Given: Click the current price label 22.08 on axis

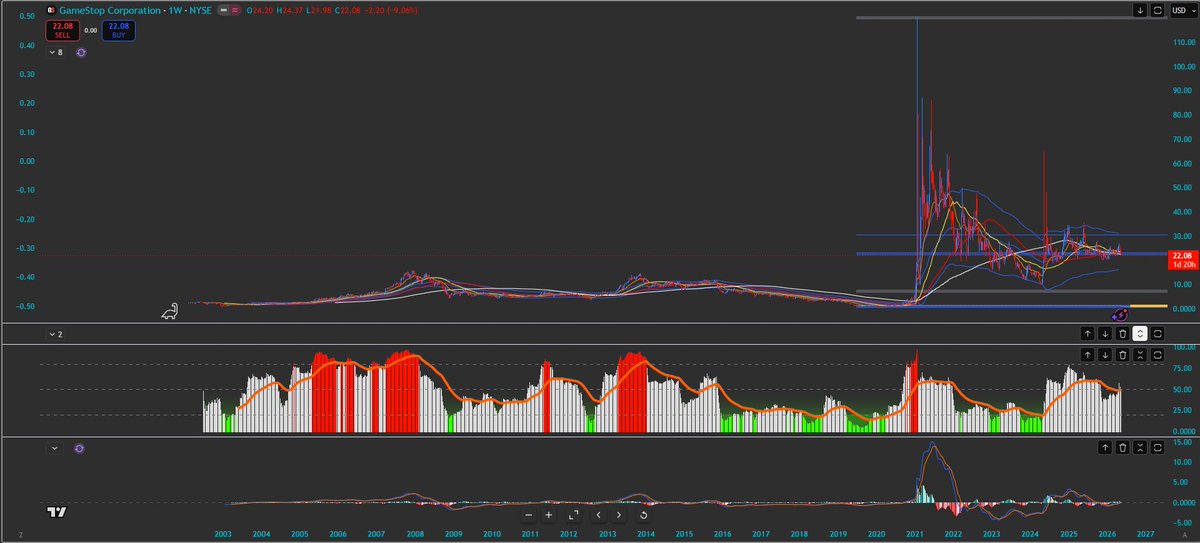Looking at the screenshot, I should click(x=1184, y=255).
